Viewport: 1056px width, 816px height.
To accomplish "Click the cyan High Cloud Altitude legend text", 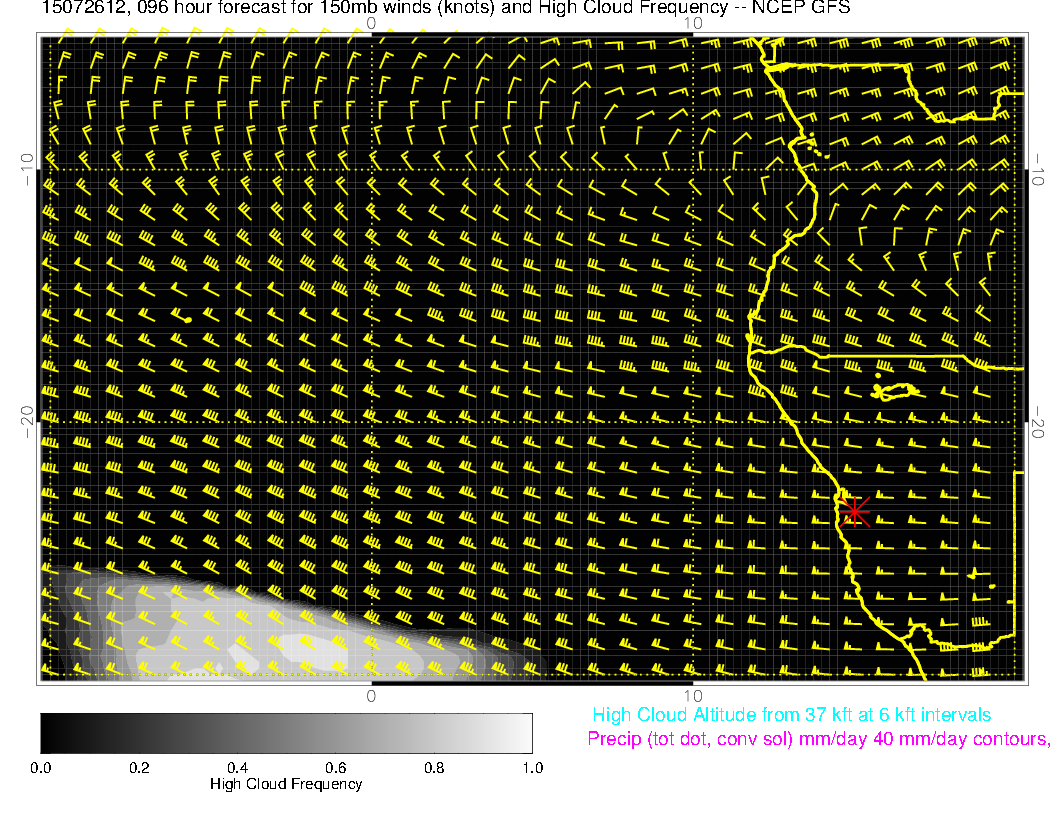I will [x=791, y=715].
